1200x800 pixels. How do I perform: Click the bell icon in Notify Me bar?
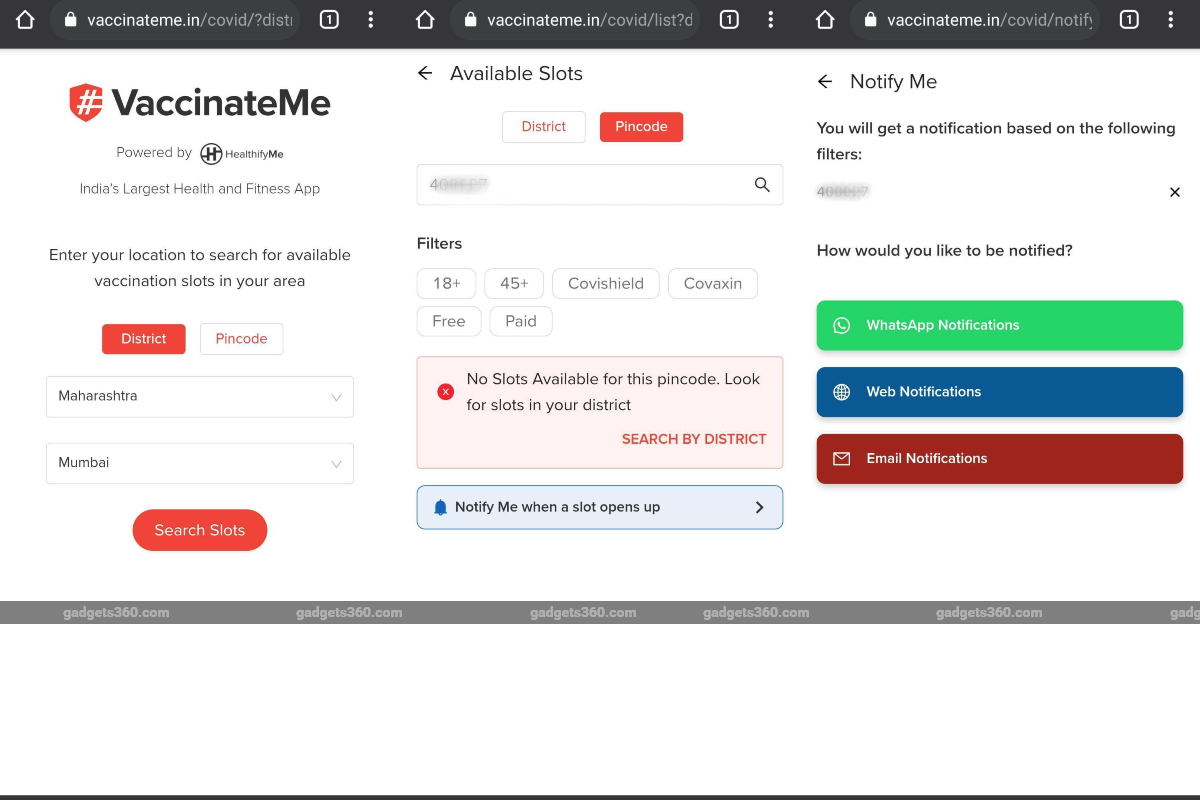click(x=441, y=508)
